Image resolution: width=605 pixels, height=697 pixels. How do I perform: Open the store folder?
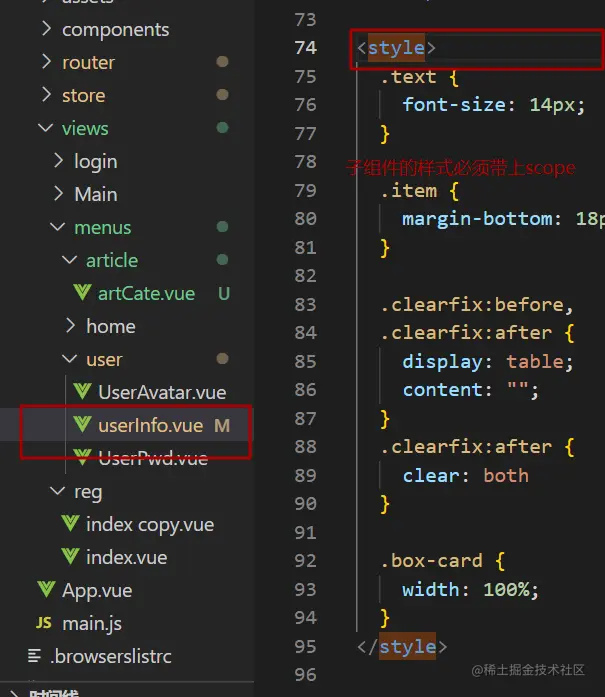(x=84, y=95)
